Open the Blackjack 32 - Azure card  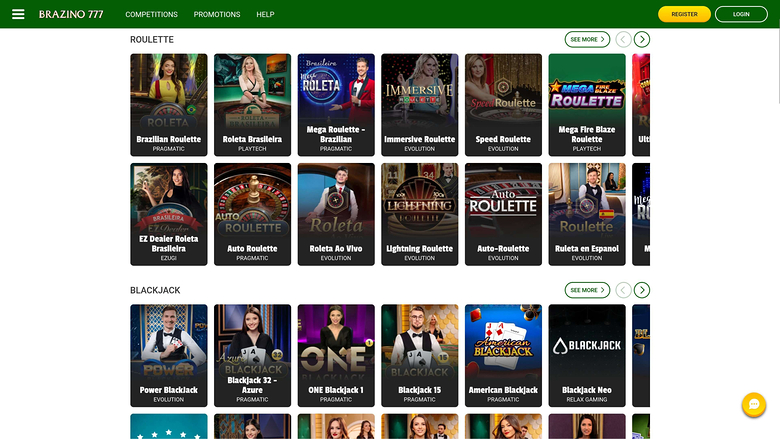[x=252, y=355]
